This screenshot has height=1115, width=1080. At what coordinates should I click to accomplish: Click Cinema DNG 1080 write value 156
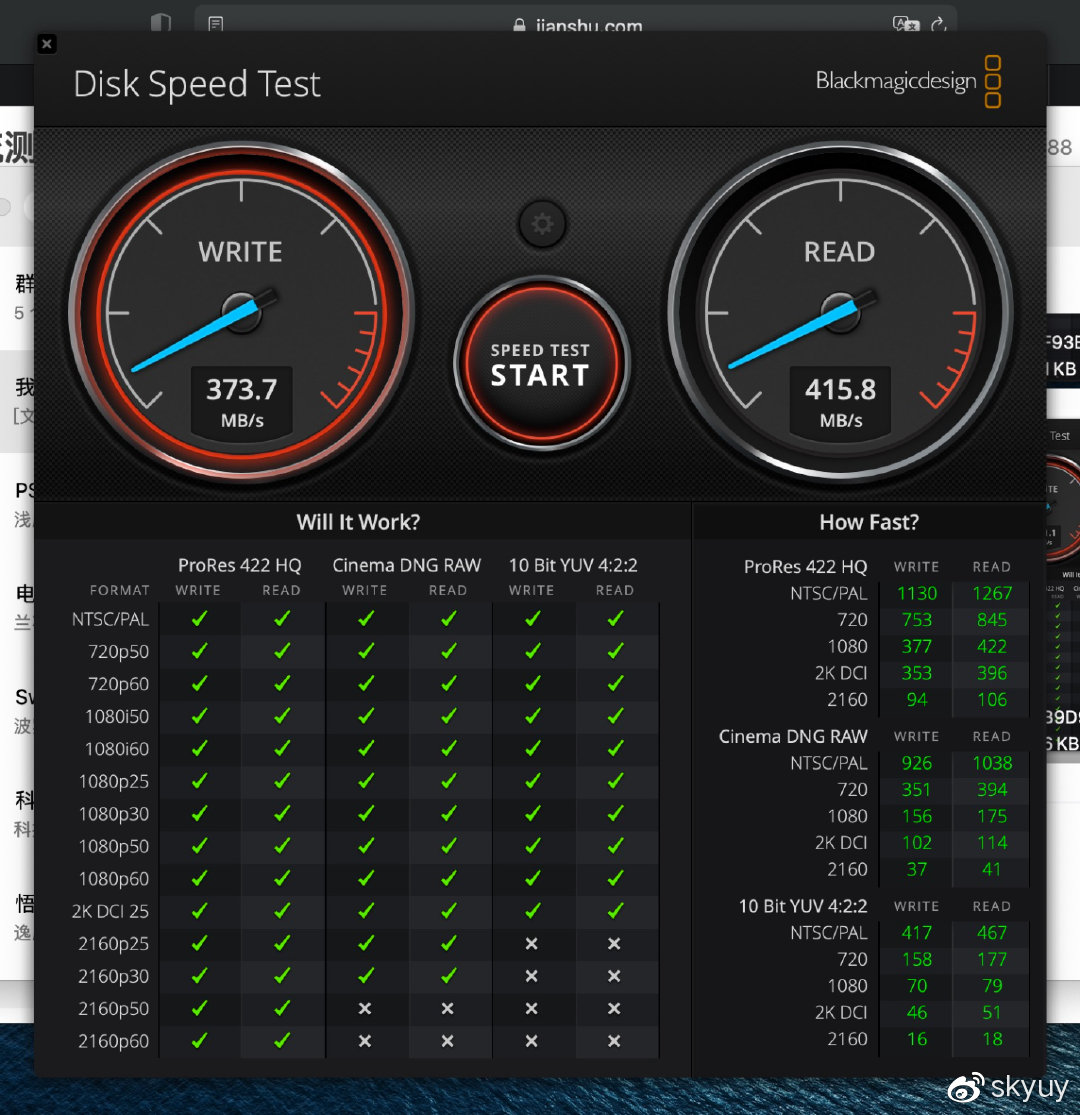pos(917,816)
